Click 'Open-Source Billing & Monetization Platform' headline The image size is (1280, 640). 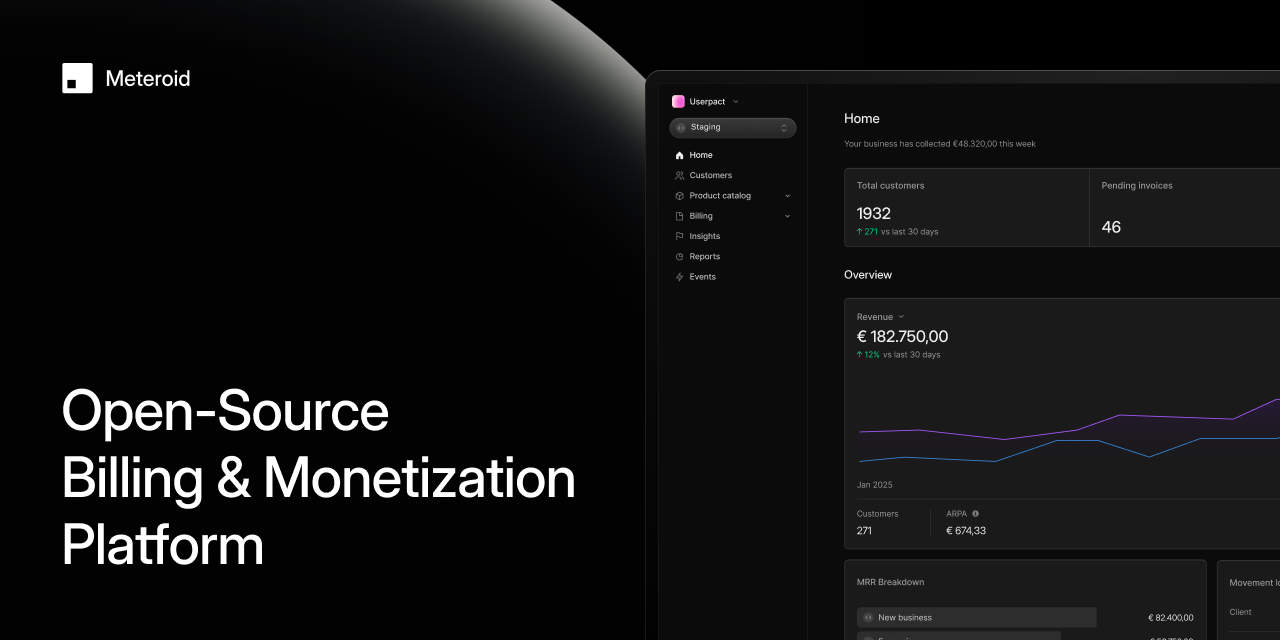[x=319, y=478]
